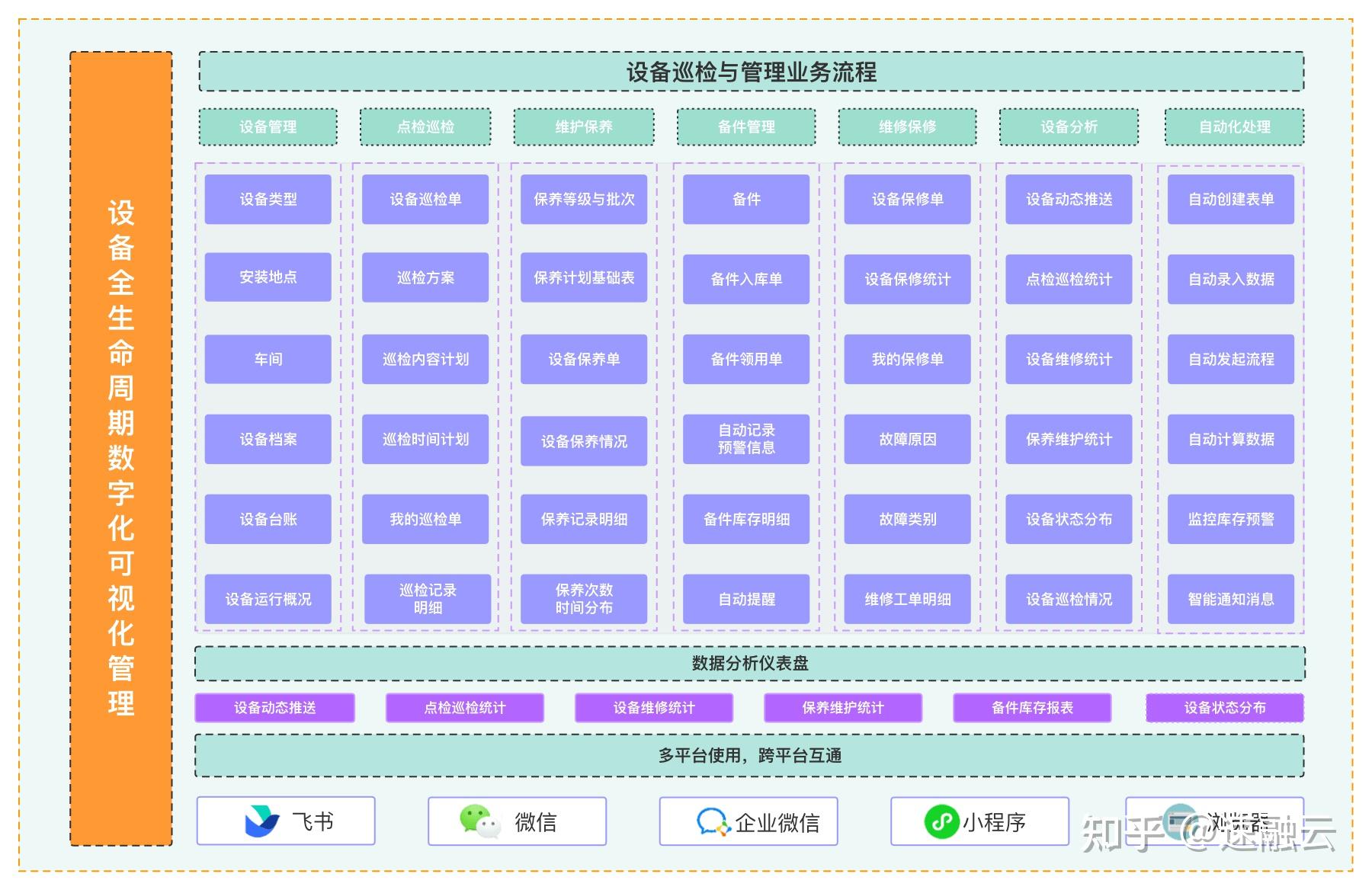
Task: Select the 点检巡检 category header
Action: point(425,126)
